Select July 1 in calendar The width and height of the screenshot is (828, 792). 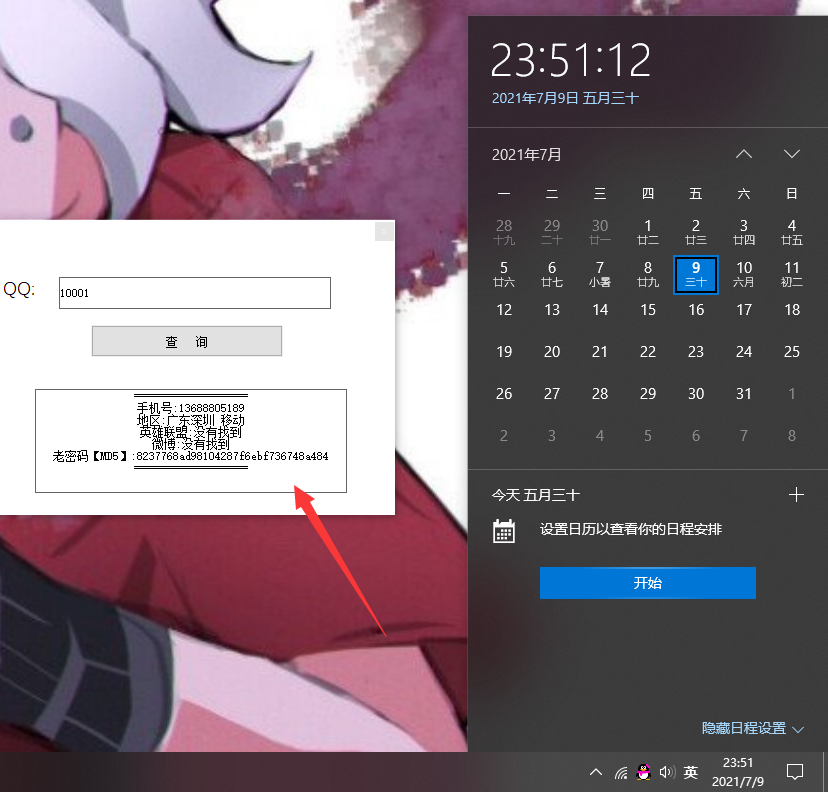pos(648,232)
